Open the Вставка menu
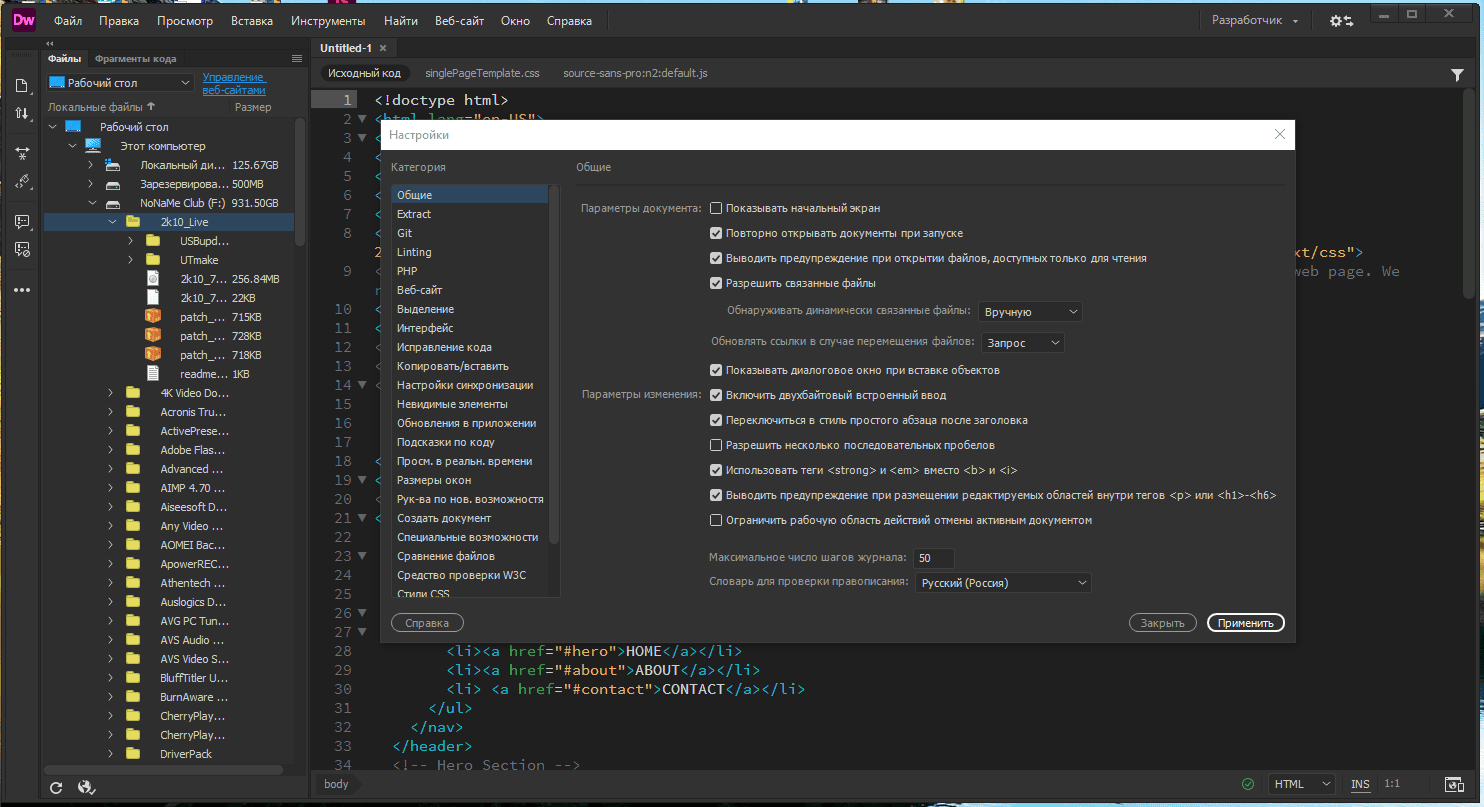This screenshot has height=807, width=1484. (x=251, y=20)
